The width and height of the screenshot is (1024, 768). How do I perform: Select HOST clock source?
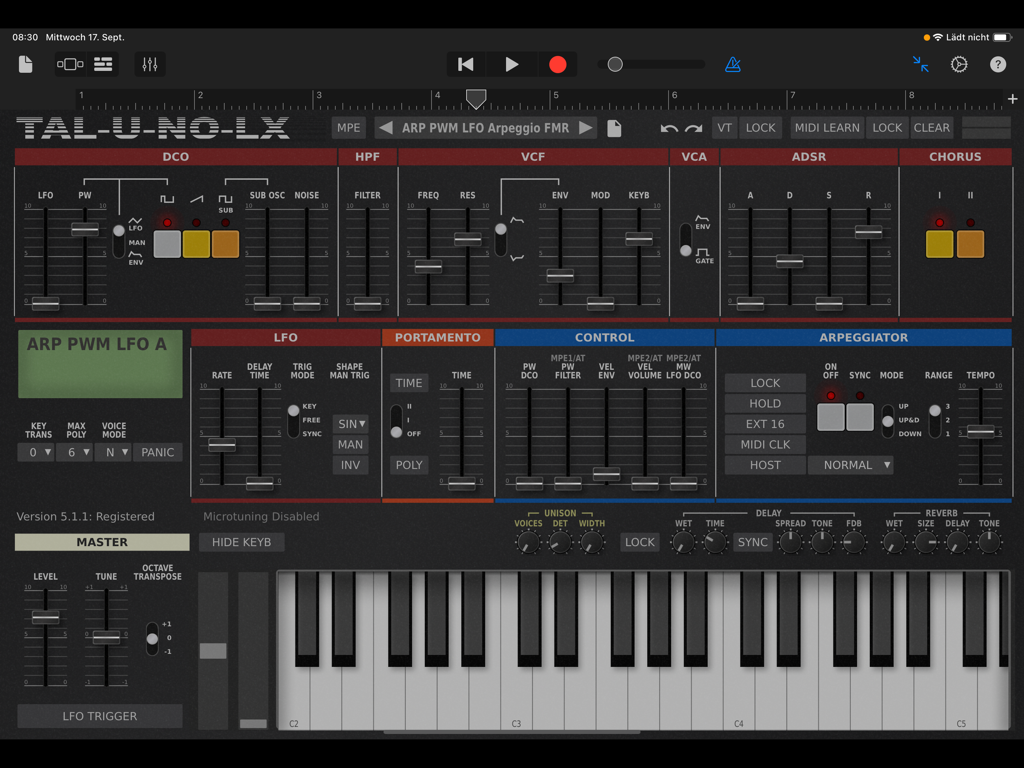764,465
